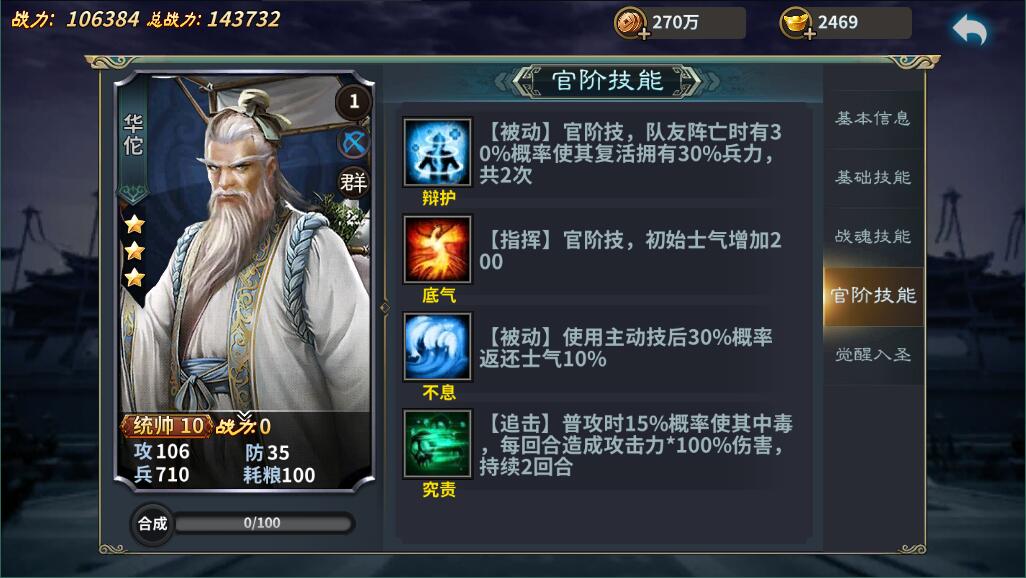The height and width of the screenshot is (578, 1026).
Task: Tap the 群 faction badge
Action: tap(354, 182)
